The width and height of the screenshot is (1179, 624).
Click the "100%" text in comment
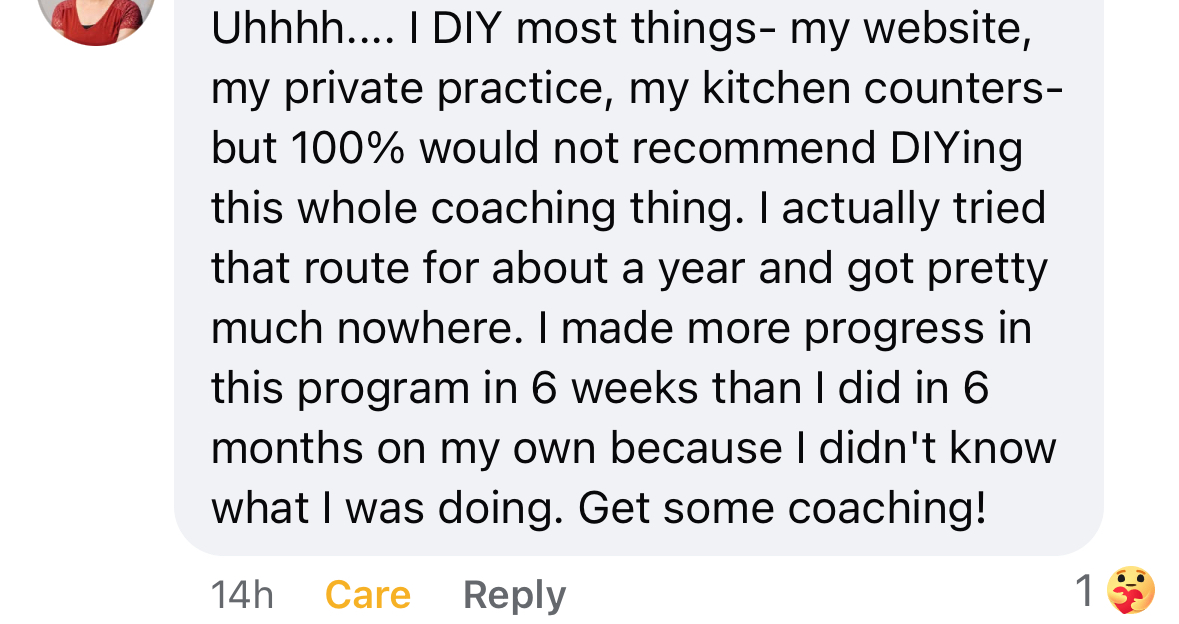tap(348, 149)
